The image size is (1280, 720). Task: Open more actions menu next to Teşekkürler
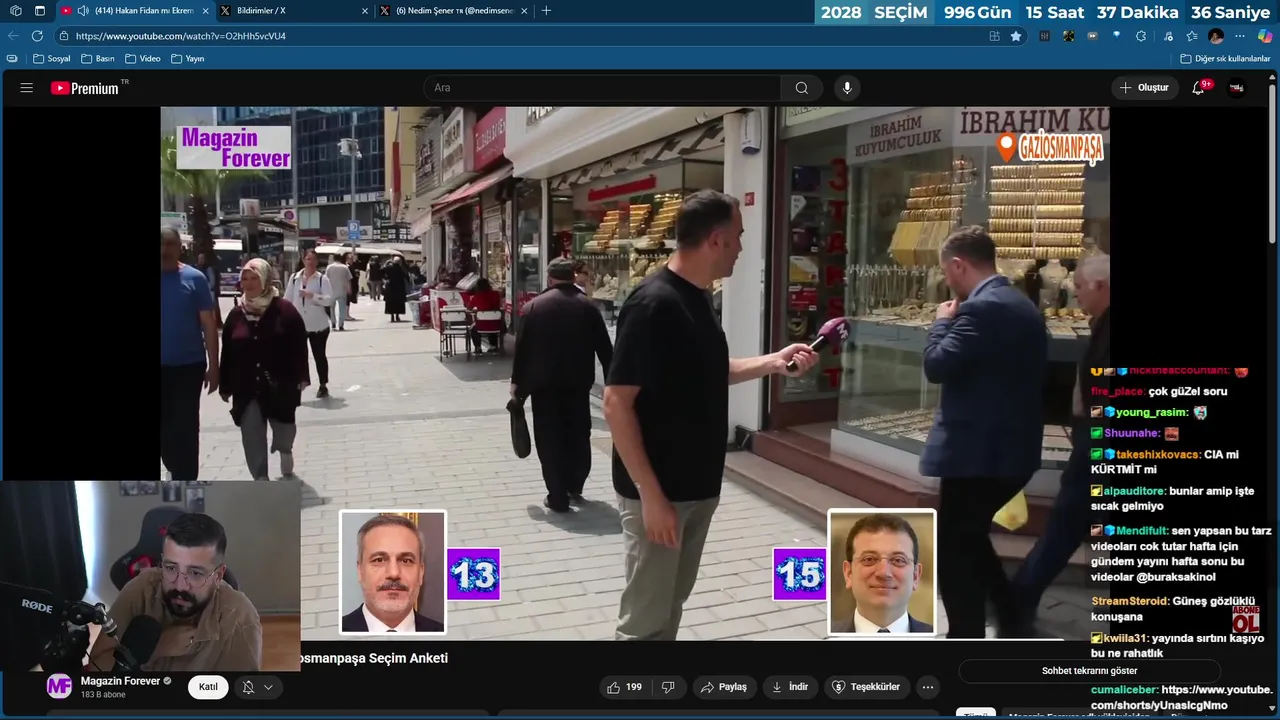928,687
